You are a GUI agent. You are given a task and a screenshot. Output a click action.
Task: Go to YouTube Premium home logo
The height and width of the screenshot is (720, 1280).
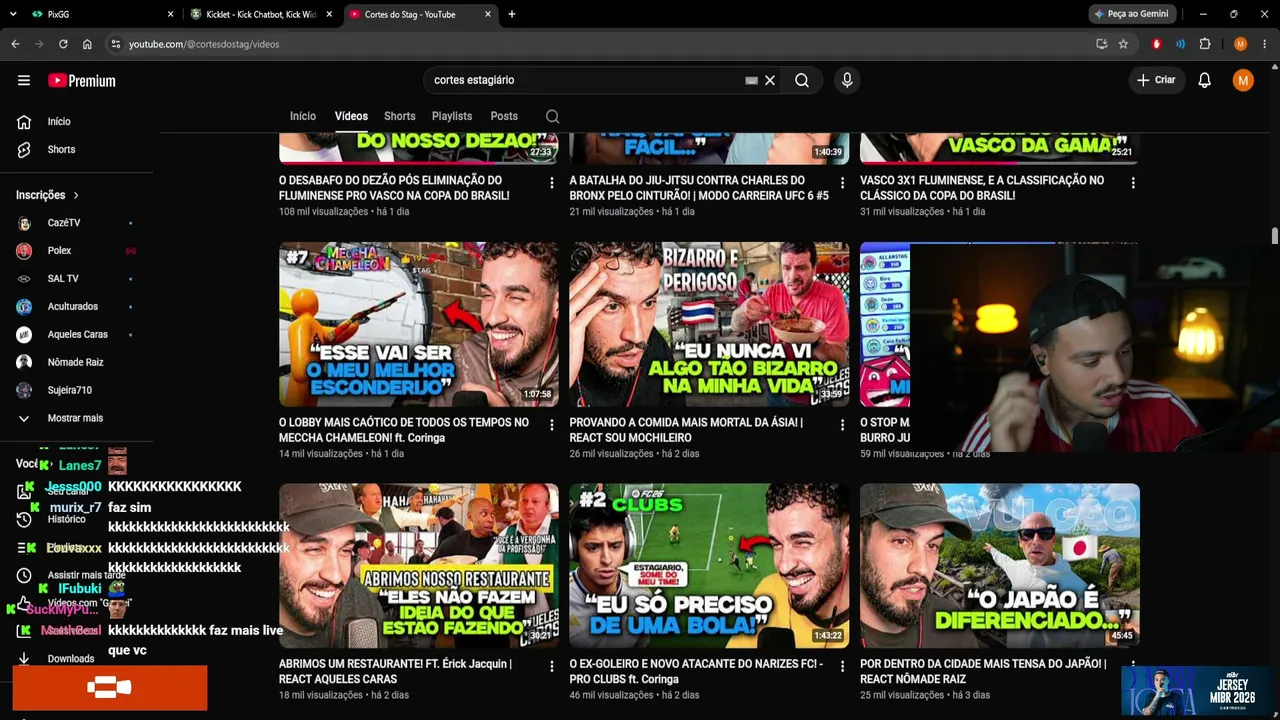pyautogui.click(x=82, y=81)
